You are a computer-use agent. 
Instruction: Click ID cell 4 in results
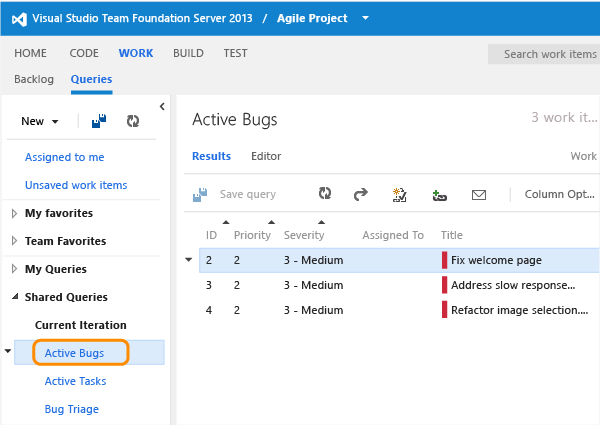click(209, 310)
